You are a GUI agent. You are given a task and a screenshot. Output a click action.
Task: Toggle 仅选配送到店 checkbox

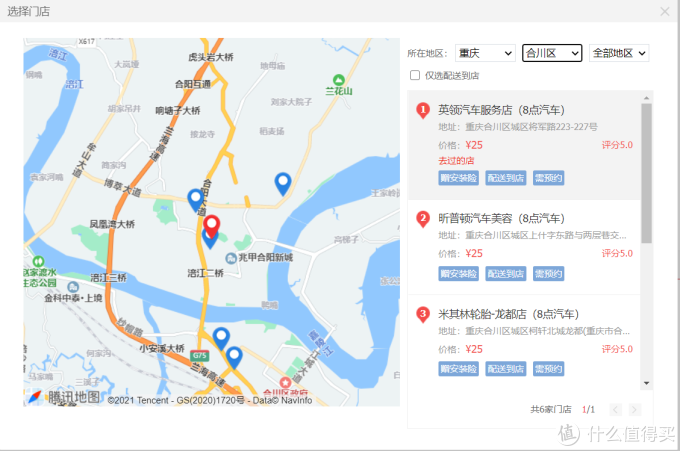415,75
